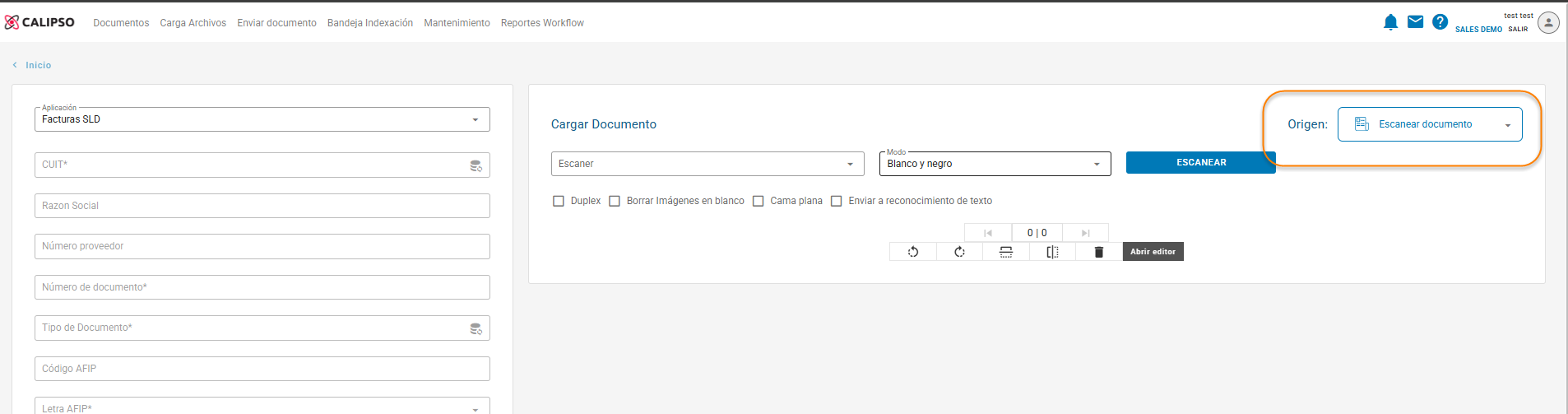The height and width of the screenshot is (414, 1568).
Task: Open the help question mark icon
Action: (x=1440, y=22)
